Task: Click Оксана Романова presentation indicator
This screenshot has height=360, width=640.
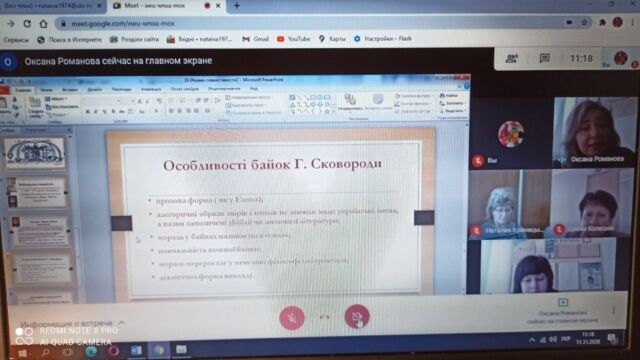Action: [563, 311]
